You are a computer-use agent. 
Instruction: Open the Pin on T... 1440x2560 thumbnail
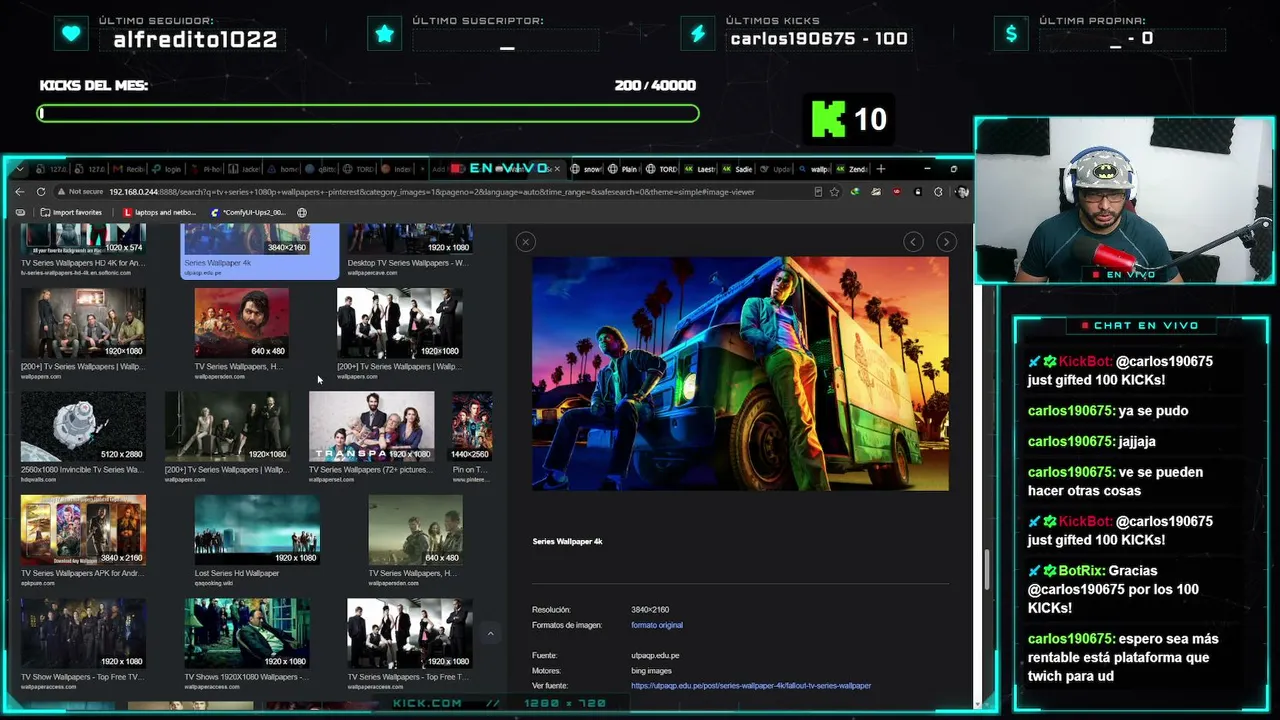472,427
